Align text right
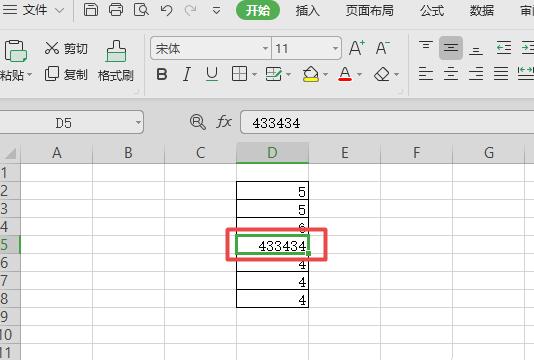Viewport: 534px width, 360px height. pyautogui.click(x=476, y=74)
